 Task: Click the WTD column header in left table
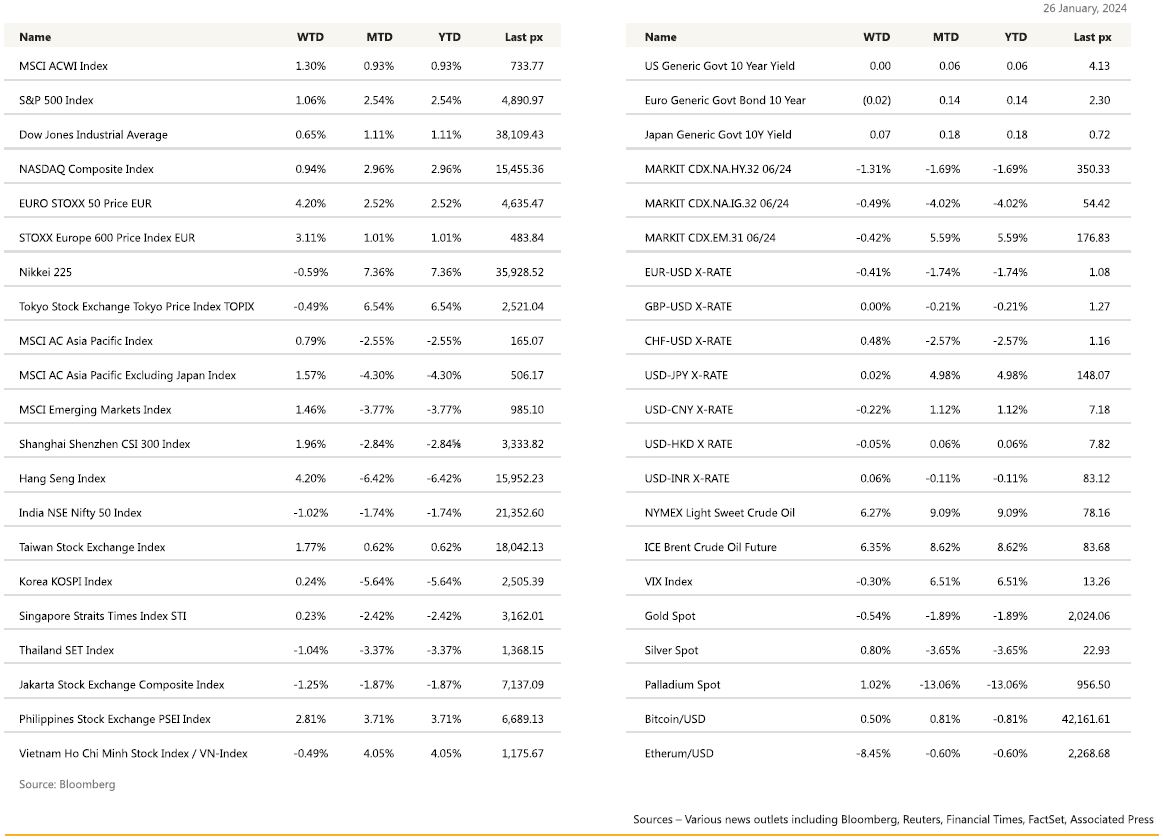point(310,37)
